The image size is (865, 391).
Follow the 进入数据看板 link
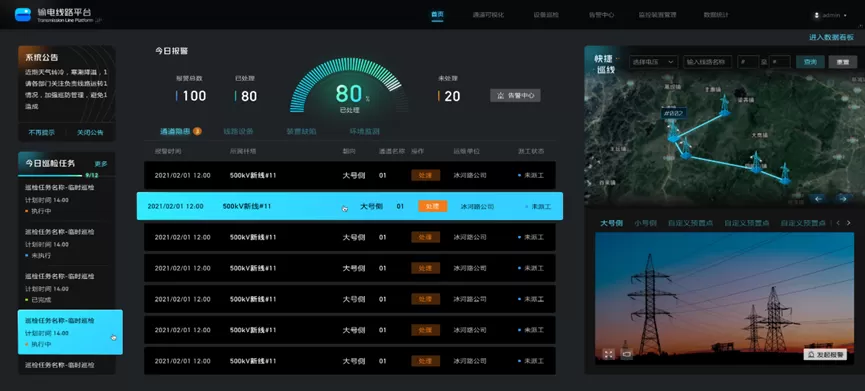pyautogui.click(x=831, y=37)
